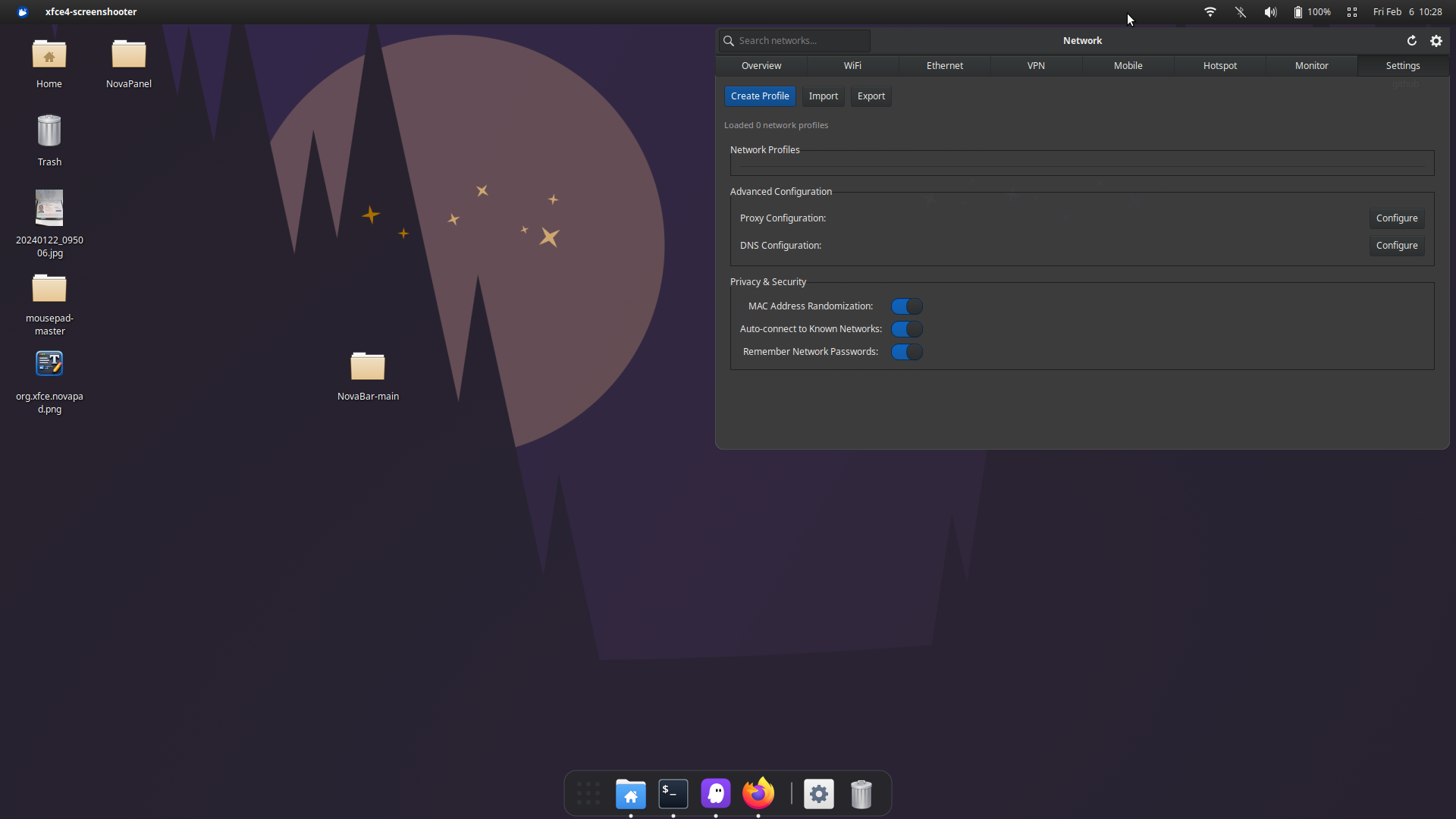
Task: Click the date and time clock in top bar
Action: click(1407, 12)
